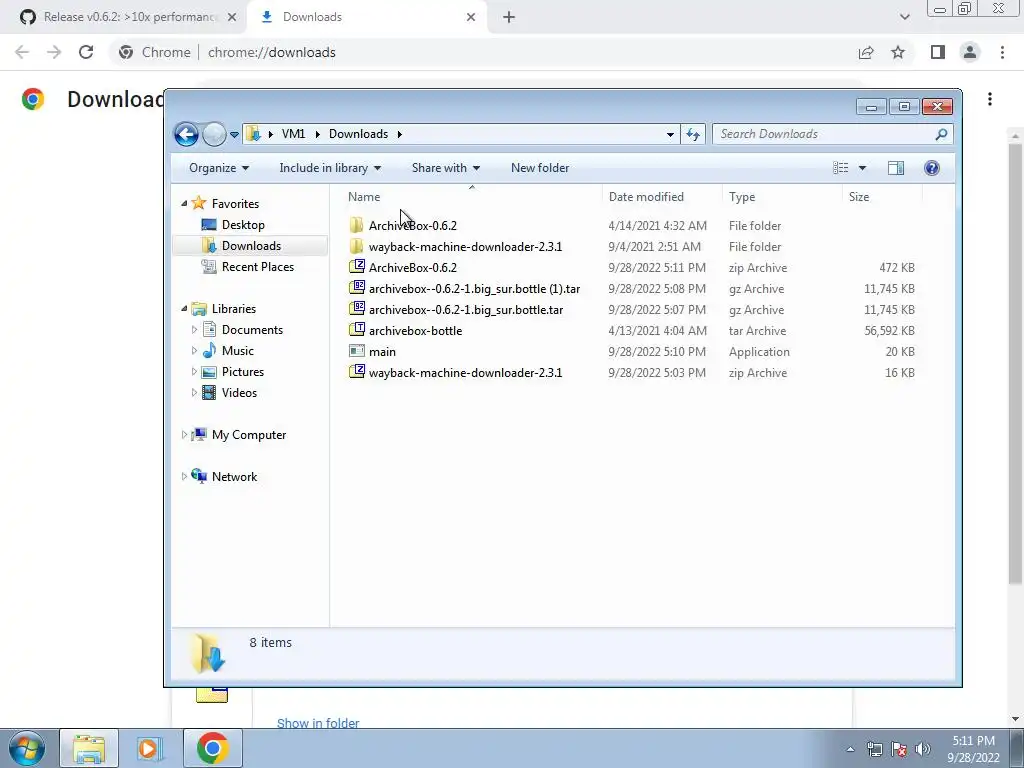
Task: Click the Explorer forward navigation arrow
Action: (x=214, y=135)
